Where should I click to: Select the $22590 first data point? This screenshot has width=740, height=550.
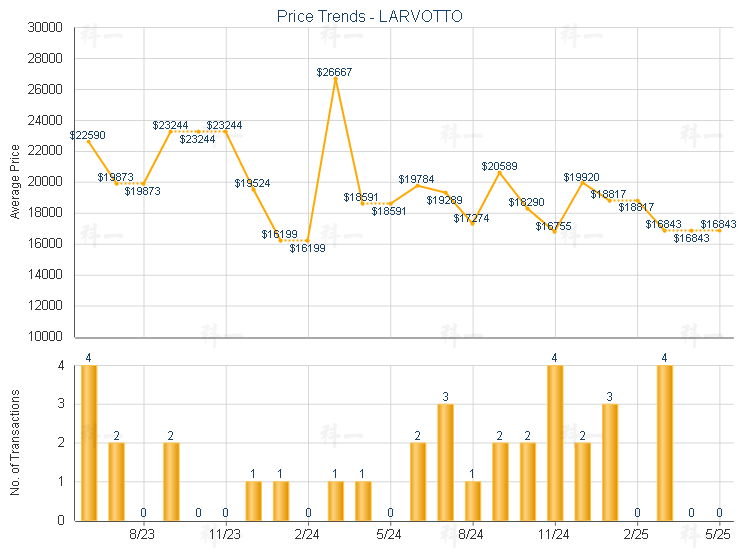coord(89,141)
